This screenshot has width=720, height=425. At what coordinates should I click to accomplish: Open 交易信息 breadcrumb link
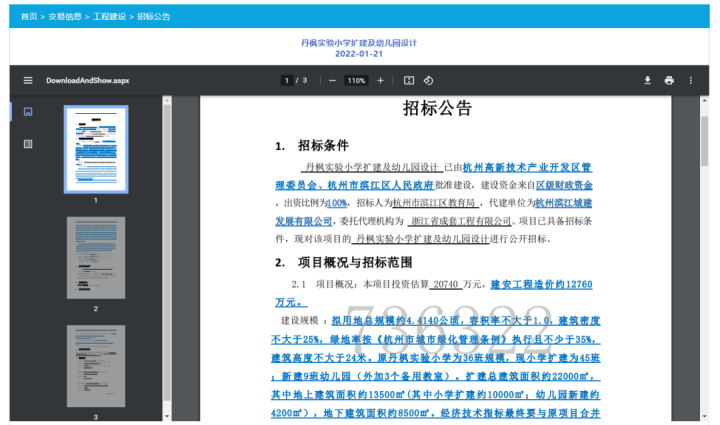tap(65, 17)
